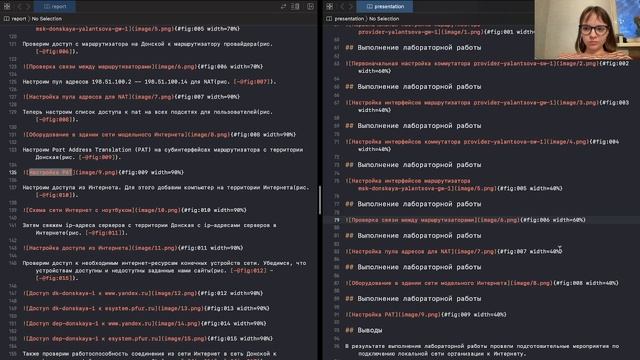The width and height of the screenshot is (640, 360).
Task: Click line number 135 in report gutter
Action: tap(12, 172)
